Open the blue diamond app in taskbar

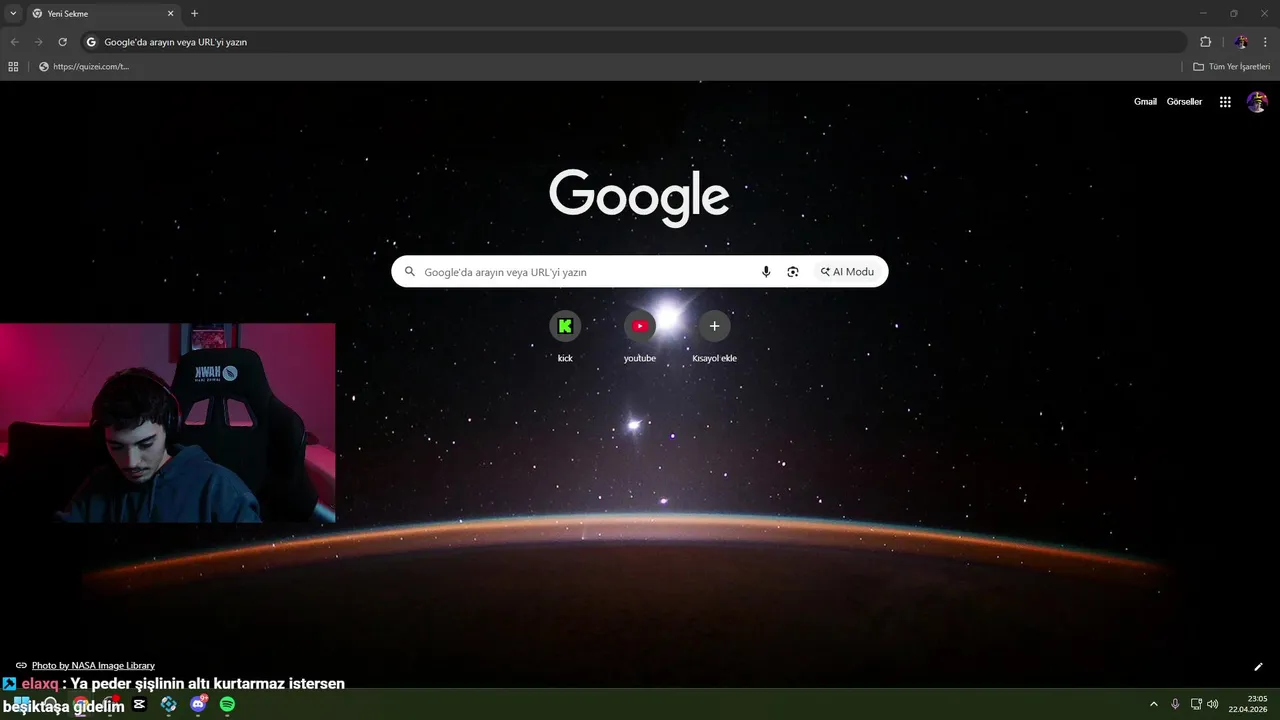(168, 704)
